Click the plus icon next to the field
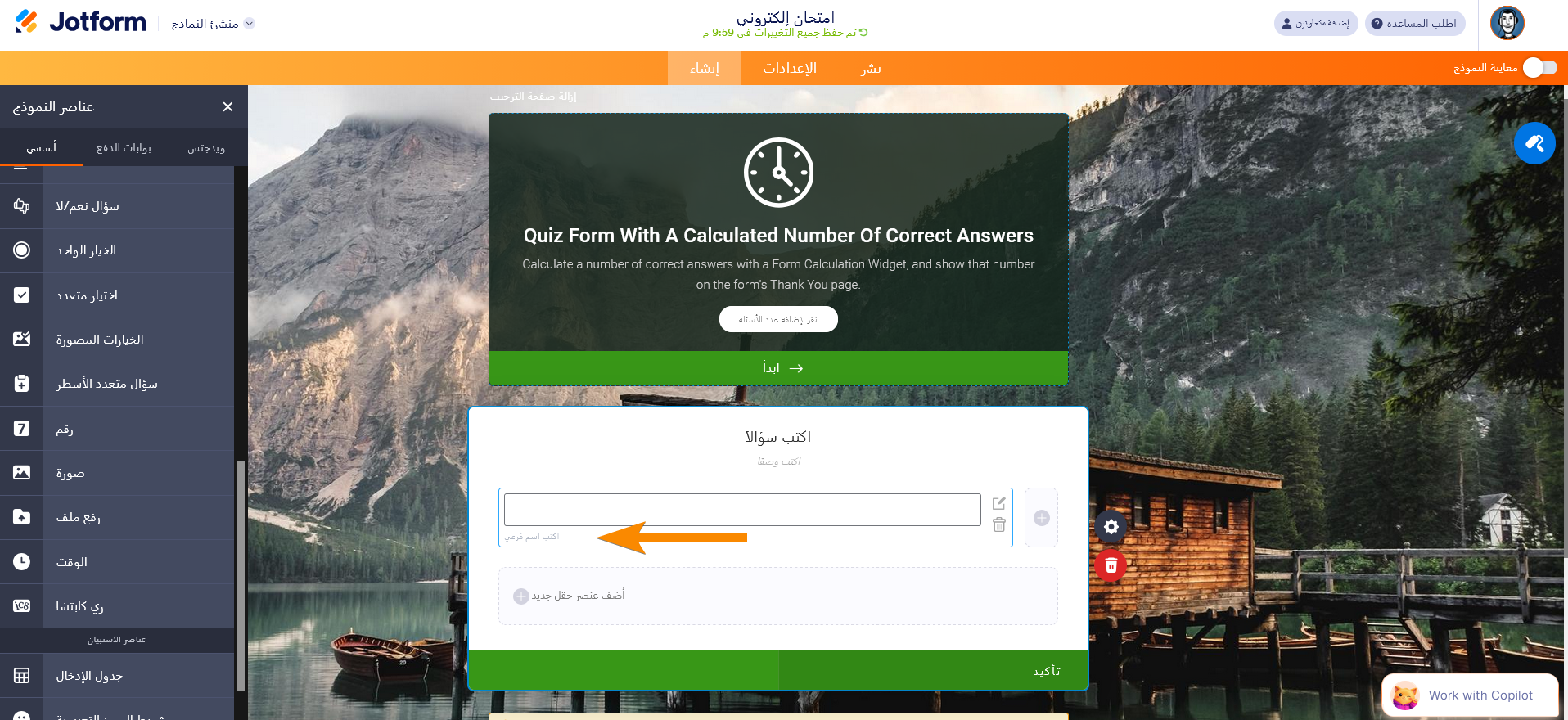Image resolution: width=1568 pixels, height=720 pixels. pyautogui.click(x=1041, y=518)
